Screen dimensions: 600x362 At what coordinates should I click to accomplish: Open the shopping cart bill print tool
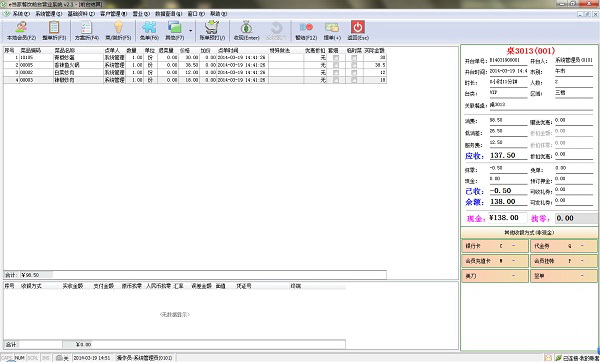point(212,31)
